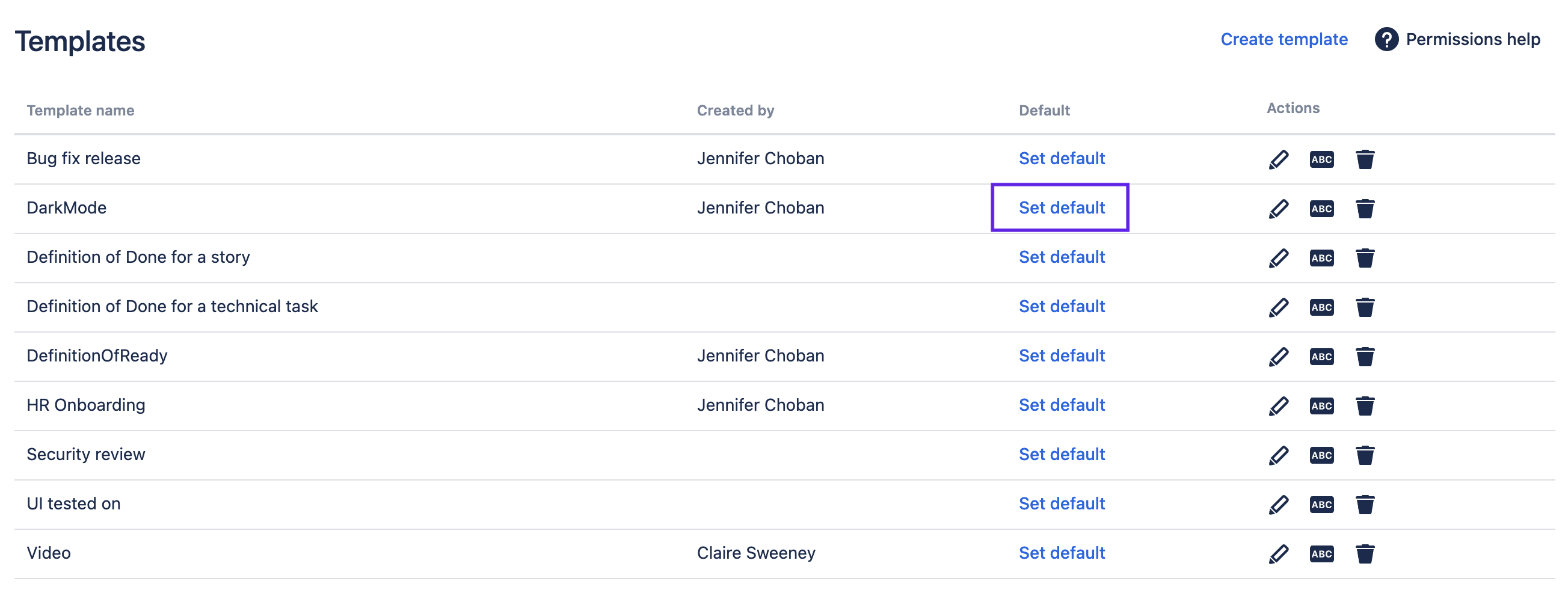The width and height of the screenshot is (1568, 590).
Task: Set HR Onboarding as default template
Action: (x=1062, y=405)
